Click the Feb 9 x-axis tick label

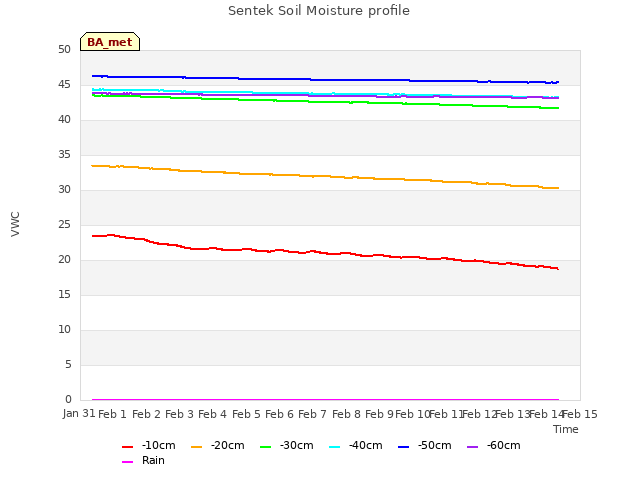click(379, 414)
